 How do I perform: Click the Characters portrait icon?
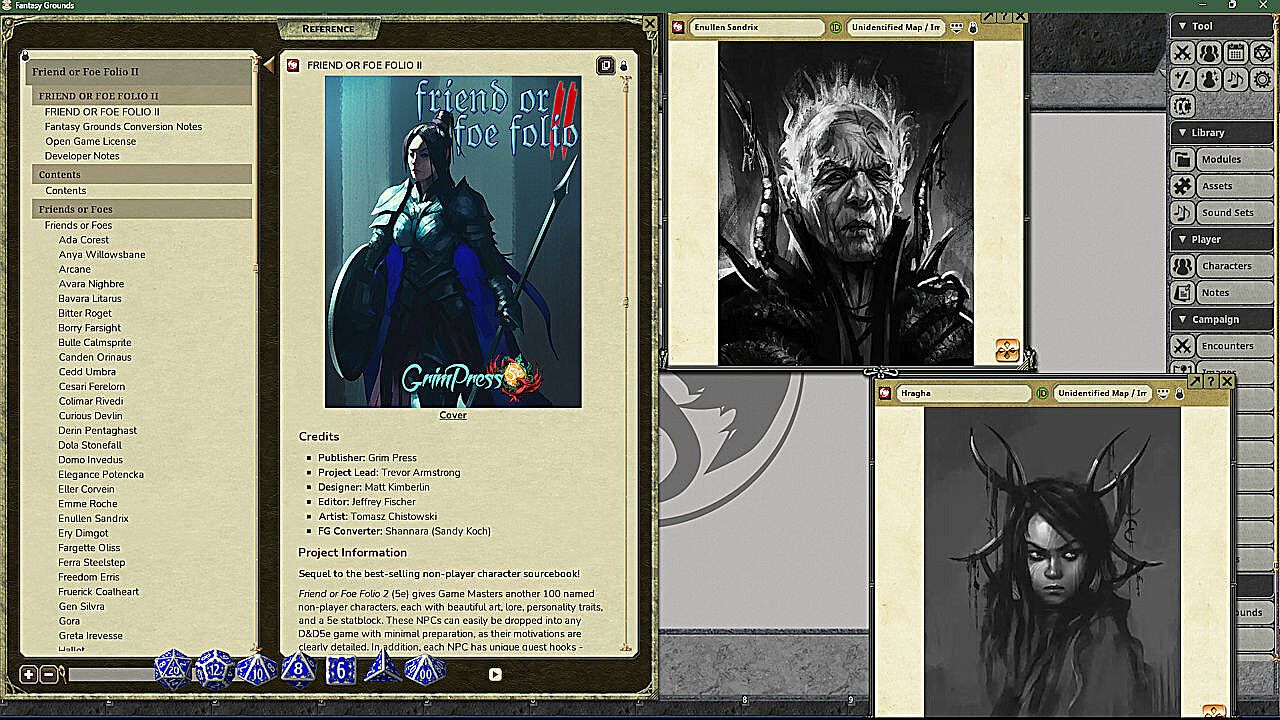click(x=1183, y=266)
